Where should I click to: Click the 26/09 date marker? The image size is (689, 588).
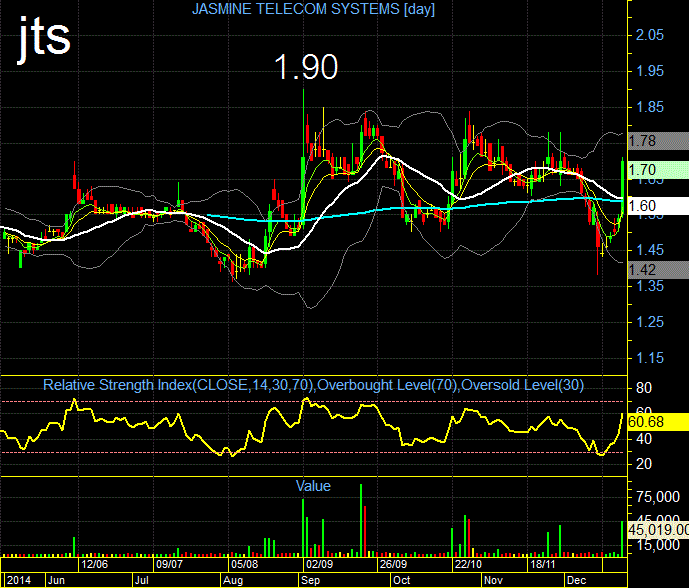click(393, 564)
